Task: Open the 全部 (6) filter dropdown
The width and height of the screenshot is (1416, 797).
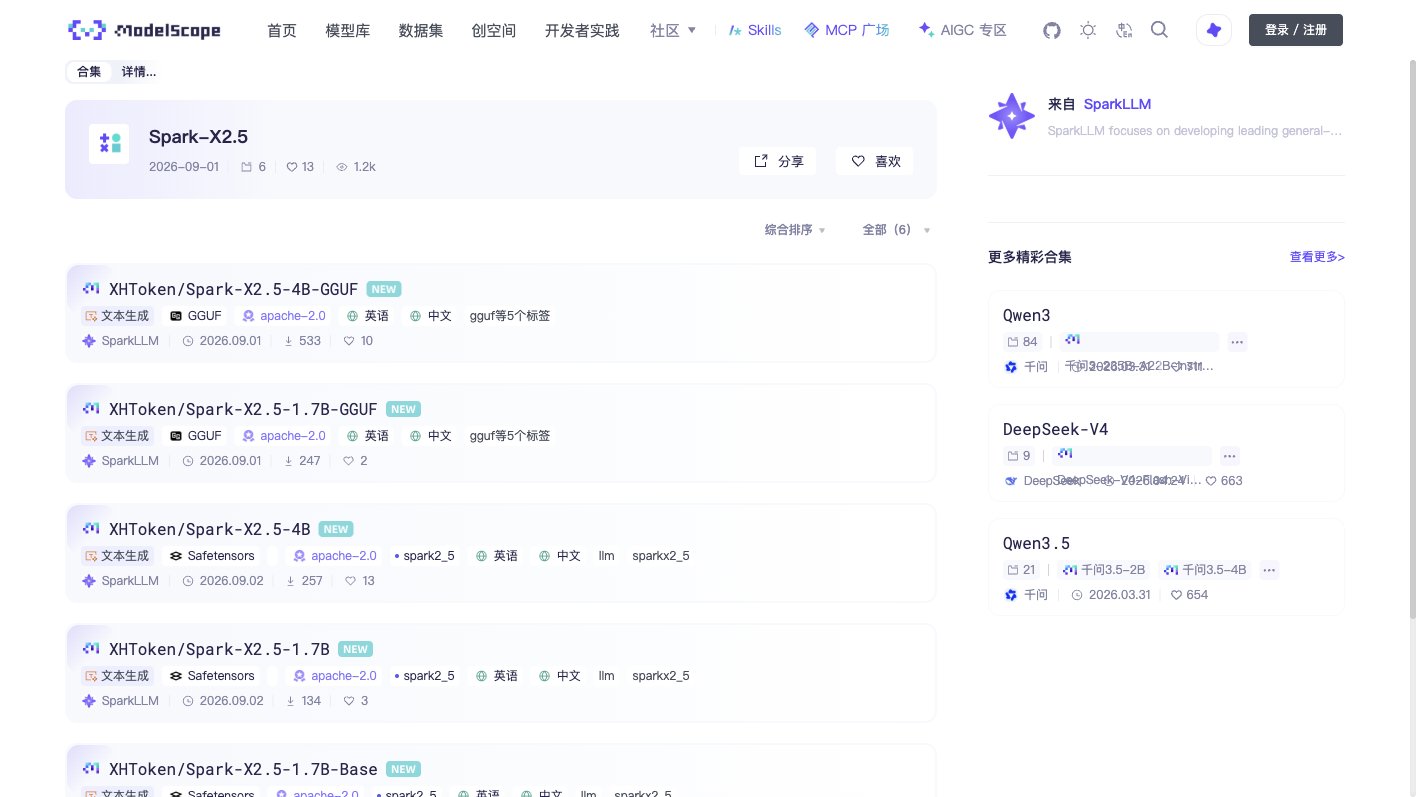Action: (x=896, y=230)
